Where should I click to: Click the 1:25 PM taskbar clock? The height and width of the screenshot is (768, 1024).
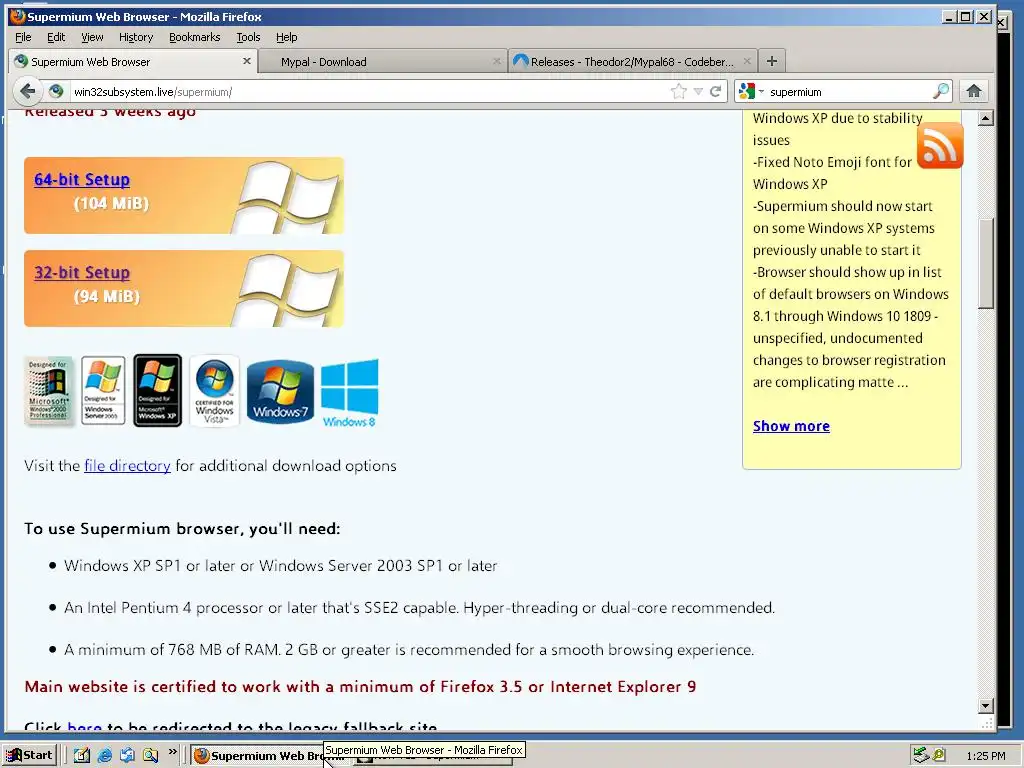[x=986, y=756]
